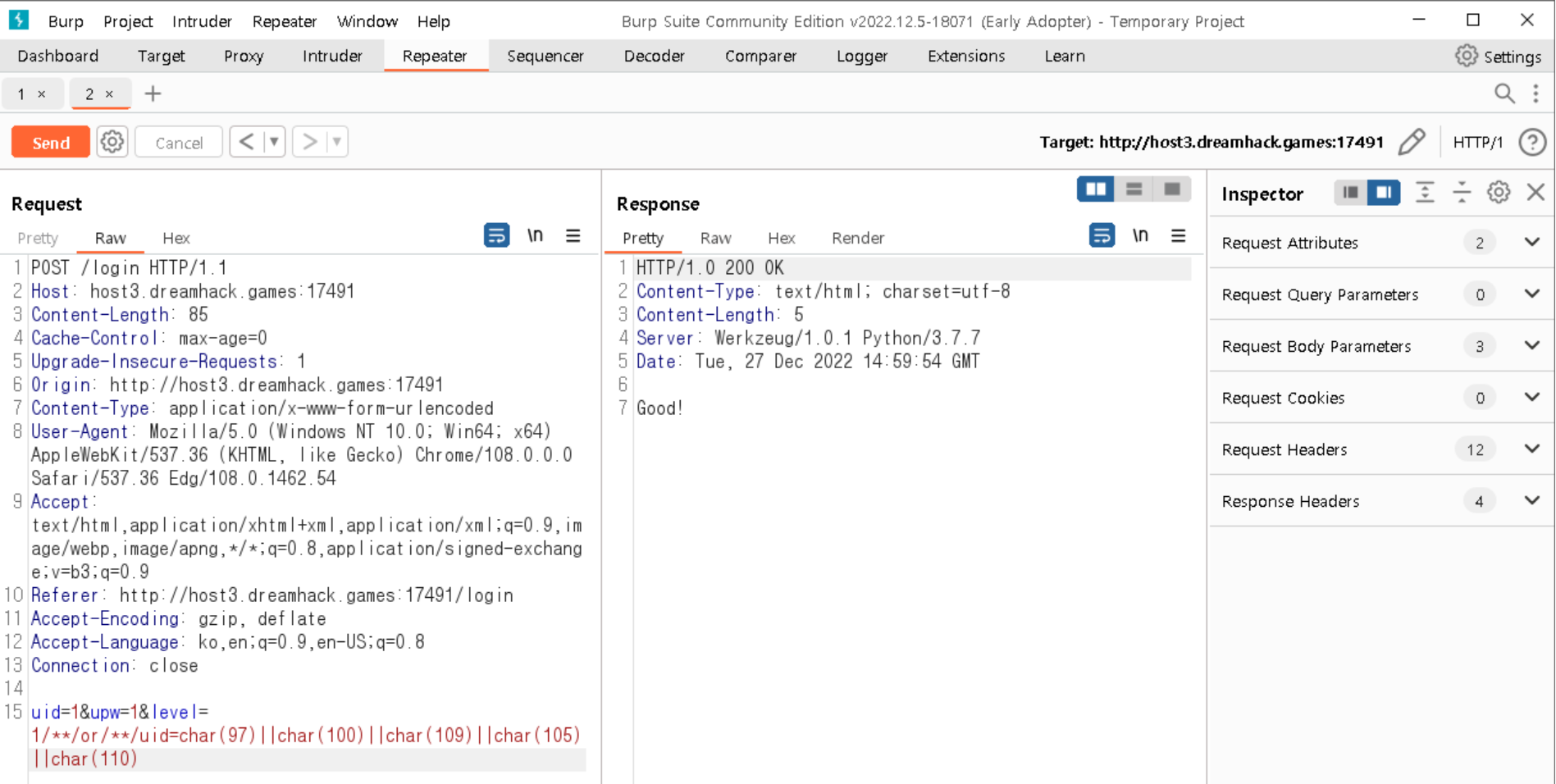This screenshot has height=784, width=1556.
Task: Switch to the Comparer tab
Action: pyautogui.click(x=760, y=56)
